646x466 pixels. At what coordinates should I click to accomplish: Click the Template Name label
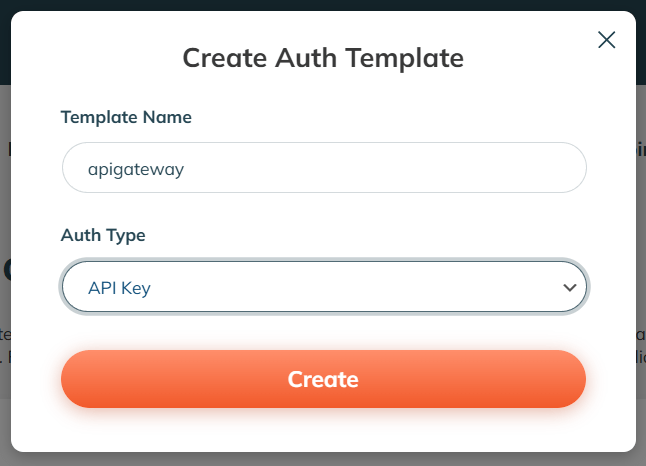click(126, 117)
